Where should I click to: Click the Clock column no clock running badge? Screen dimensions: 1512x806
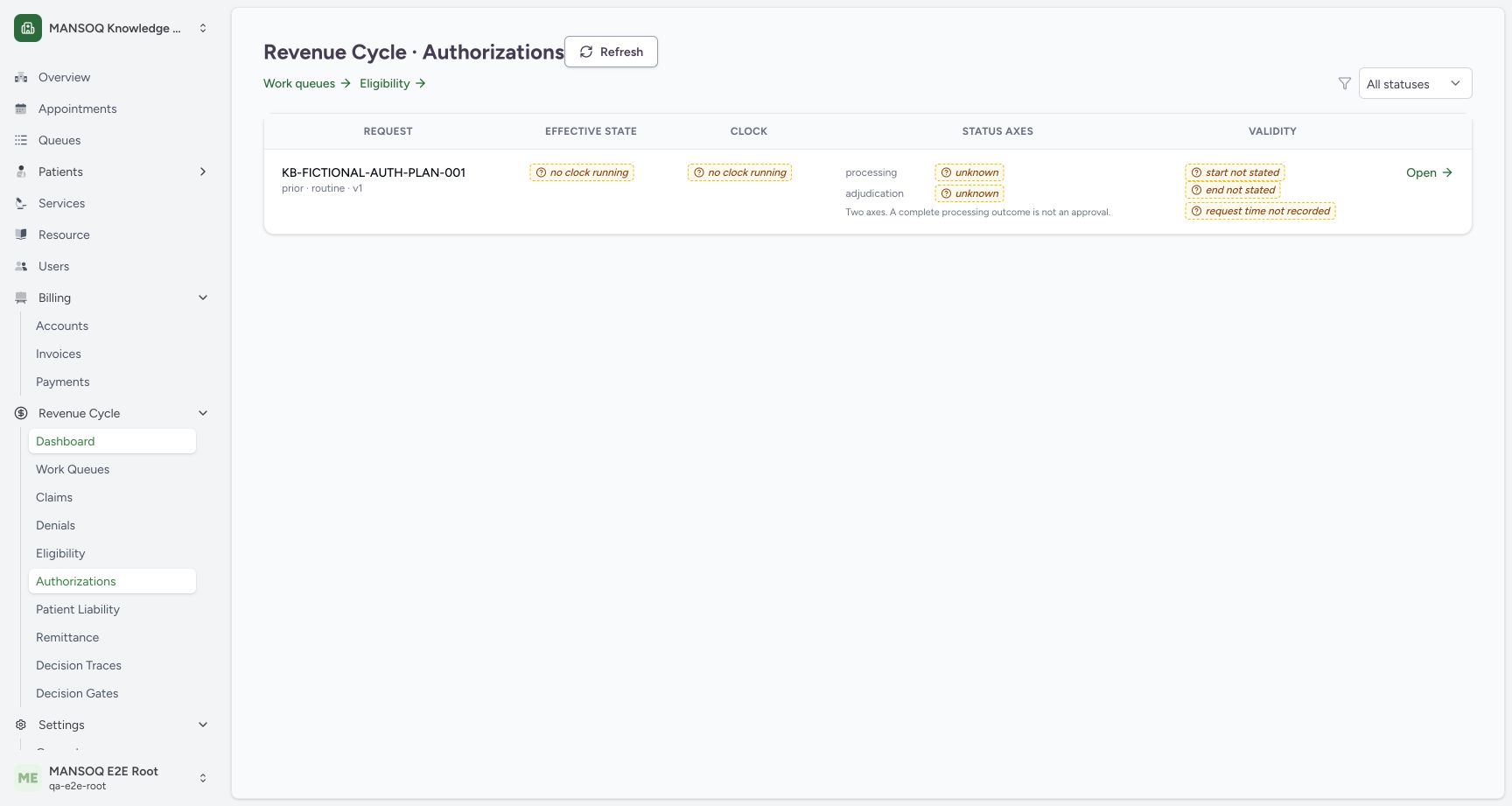[739, 172]
